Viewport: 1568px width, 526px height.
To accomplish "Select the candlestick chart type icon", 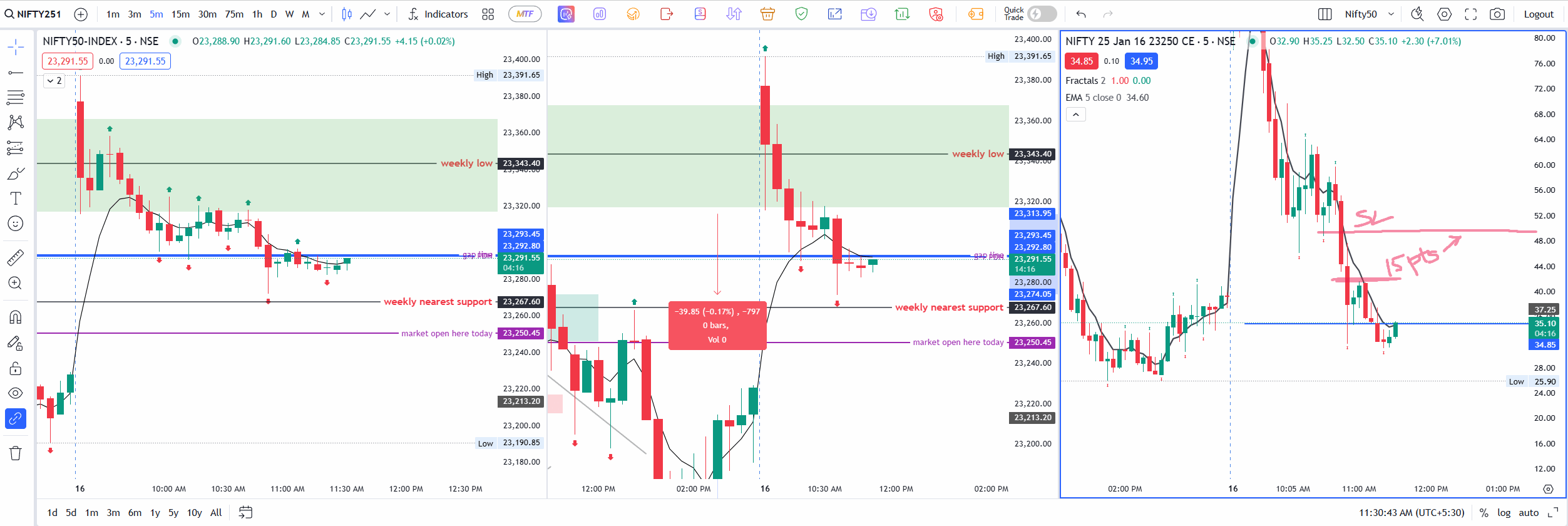I will [x=347, y=14].
